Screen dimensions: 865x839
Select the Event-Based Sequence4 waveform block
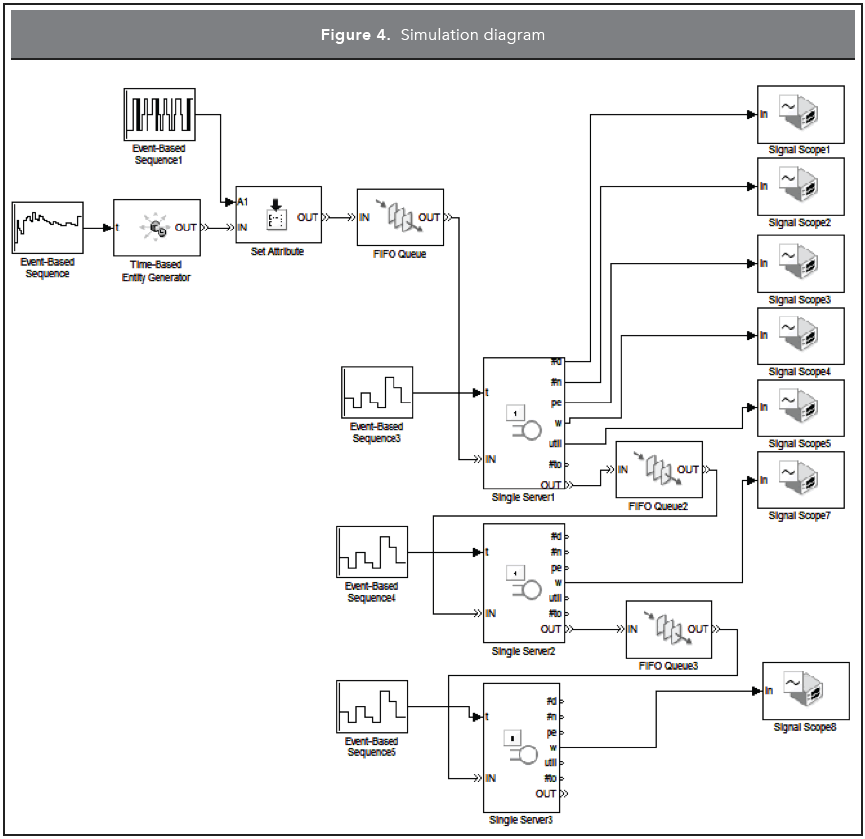(372, 552)
